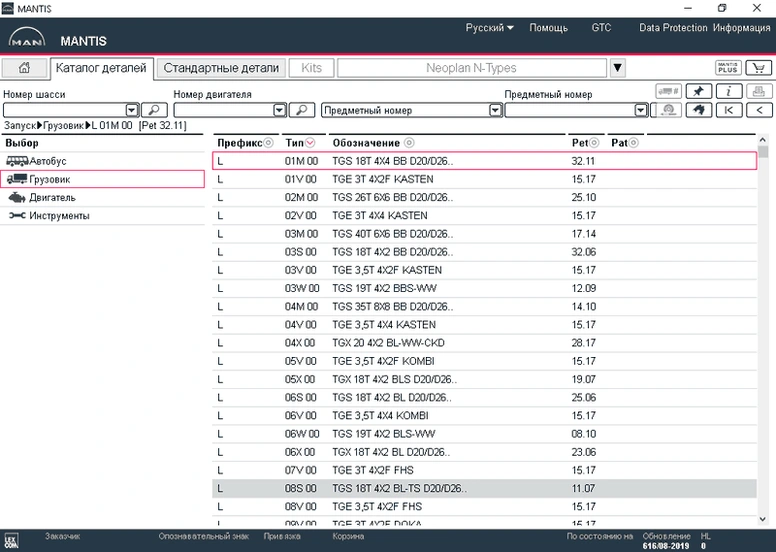Open the Data Protection link
The width and height of the screenshot is (776, 552).
point(673,28)
